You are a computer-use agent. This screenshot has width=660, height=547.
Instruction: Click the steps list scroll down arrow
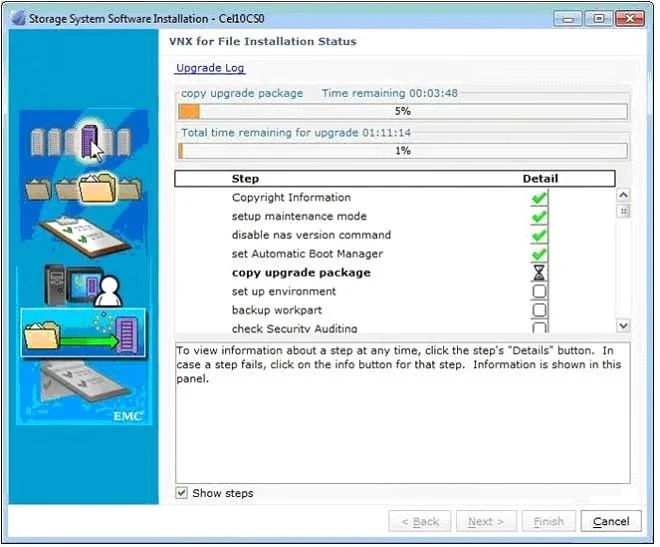tap(623, 326)
